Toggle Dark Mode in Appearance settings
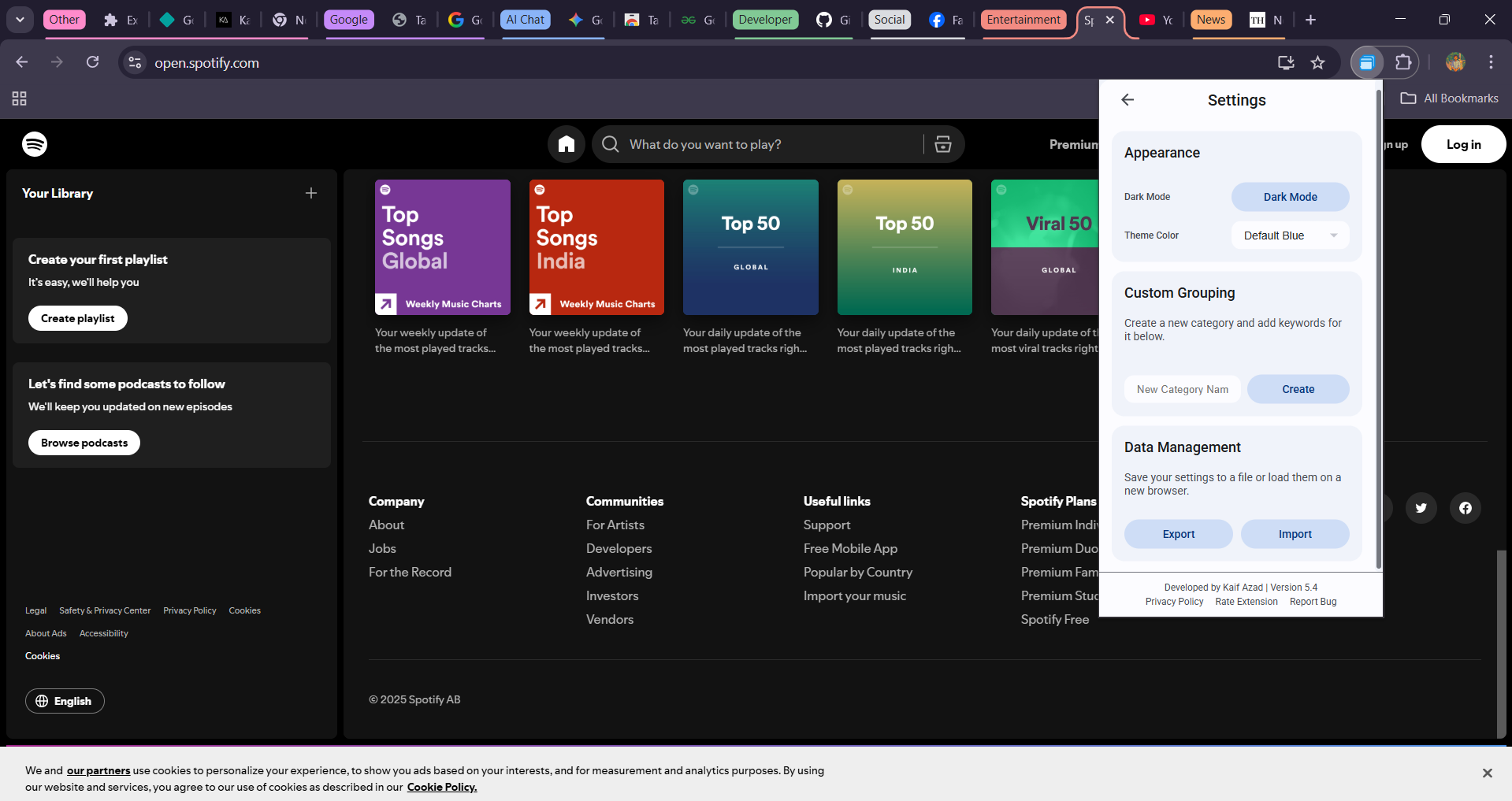 (1289, 196)
